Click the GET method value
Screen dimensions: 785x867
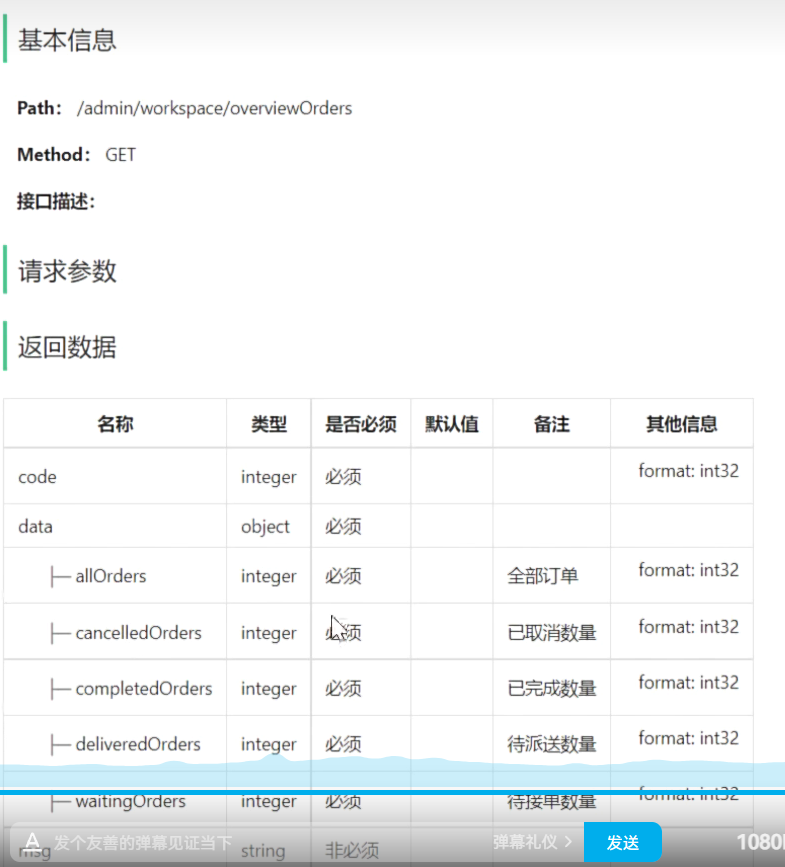pyautogui.click(x=121, y=155)
